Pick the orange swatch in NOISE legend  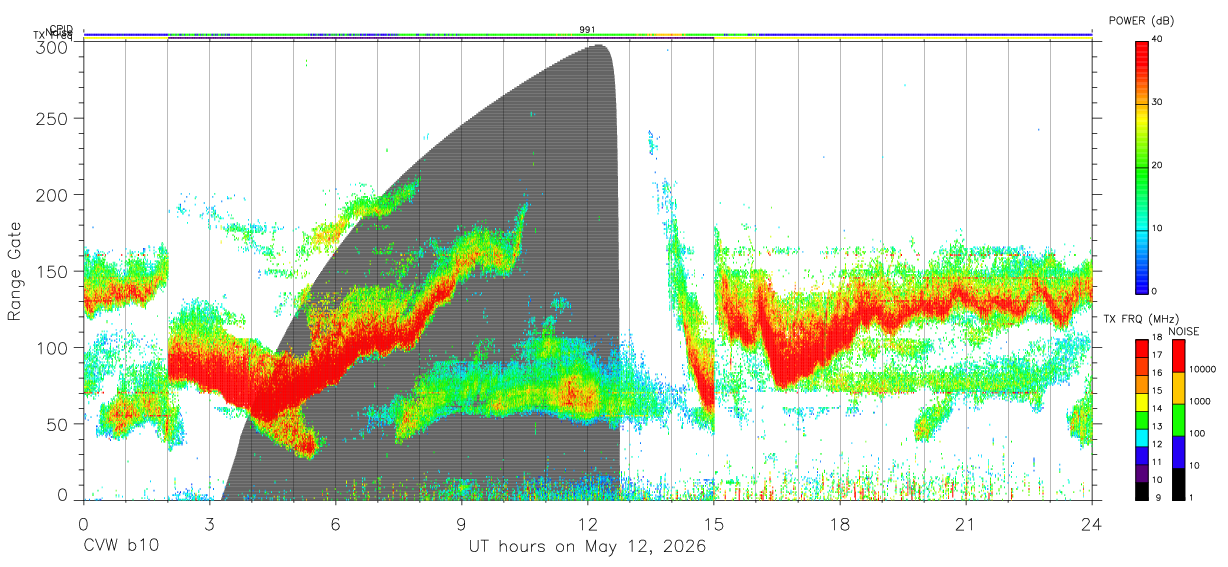click(x=1178, y=388)
